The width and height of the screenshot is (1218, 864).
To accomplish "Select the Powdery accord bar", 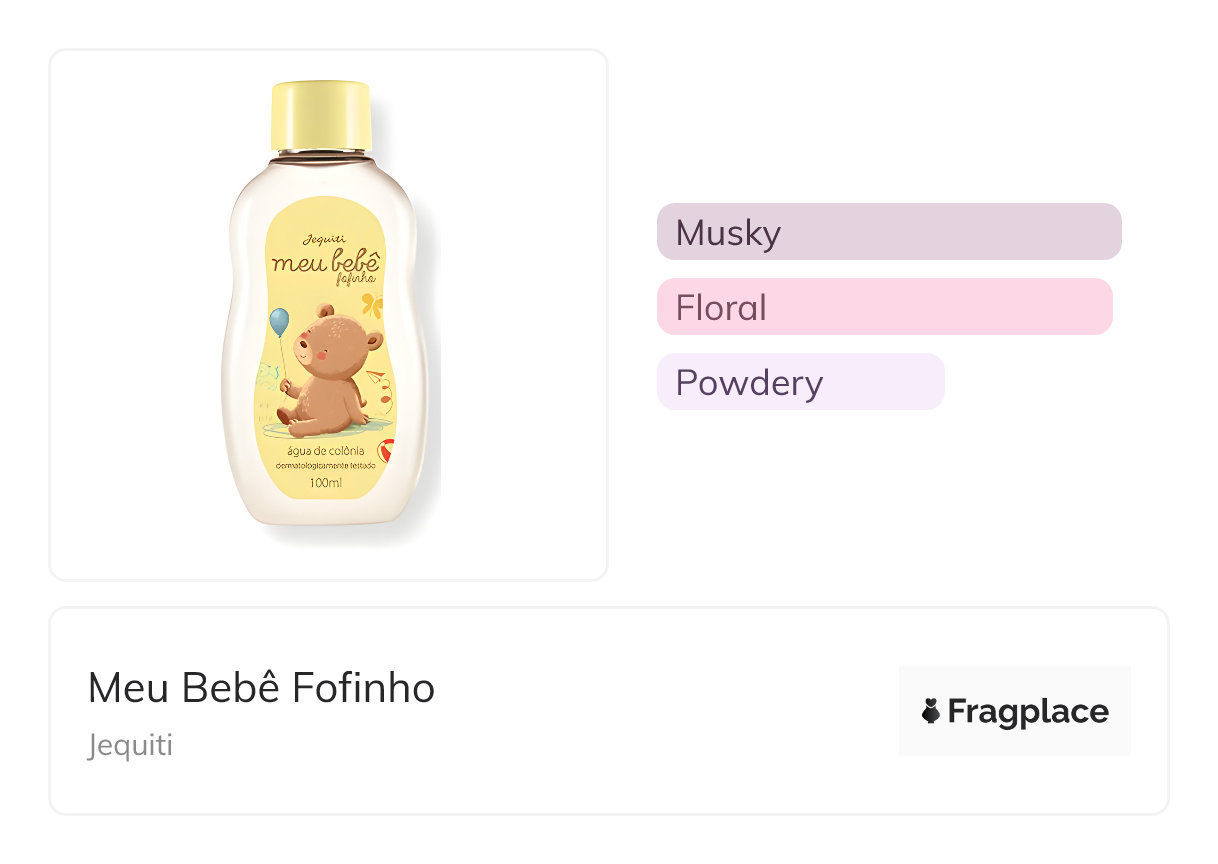I will coord(800,382).
